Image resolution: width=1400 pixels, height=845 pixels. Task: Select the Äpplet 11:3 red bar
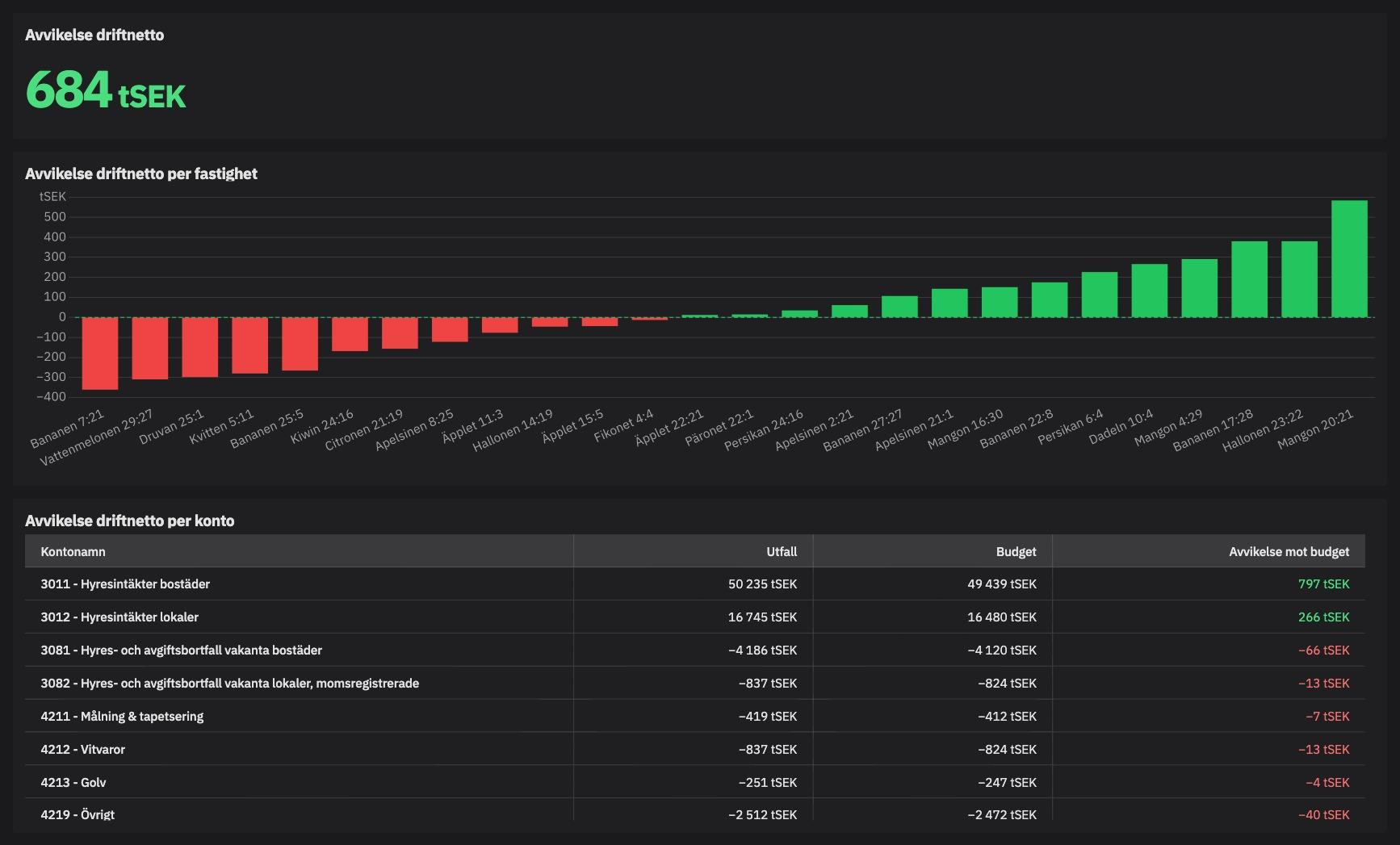tap(501, 325)
